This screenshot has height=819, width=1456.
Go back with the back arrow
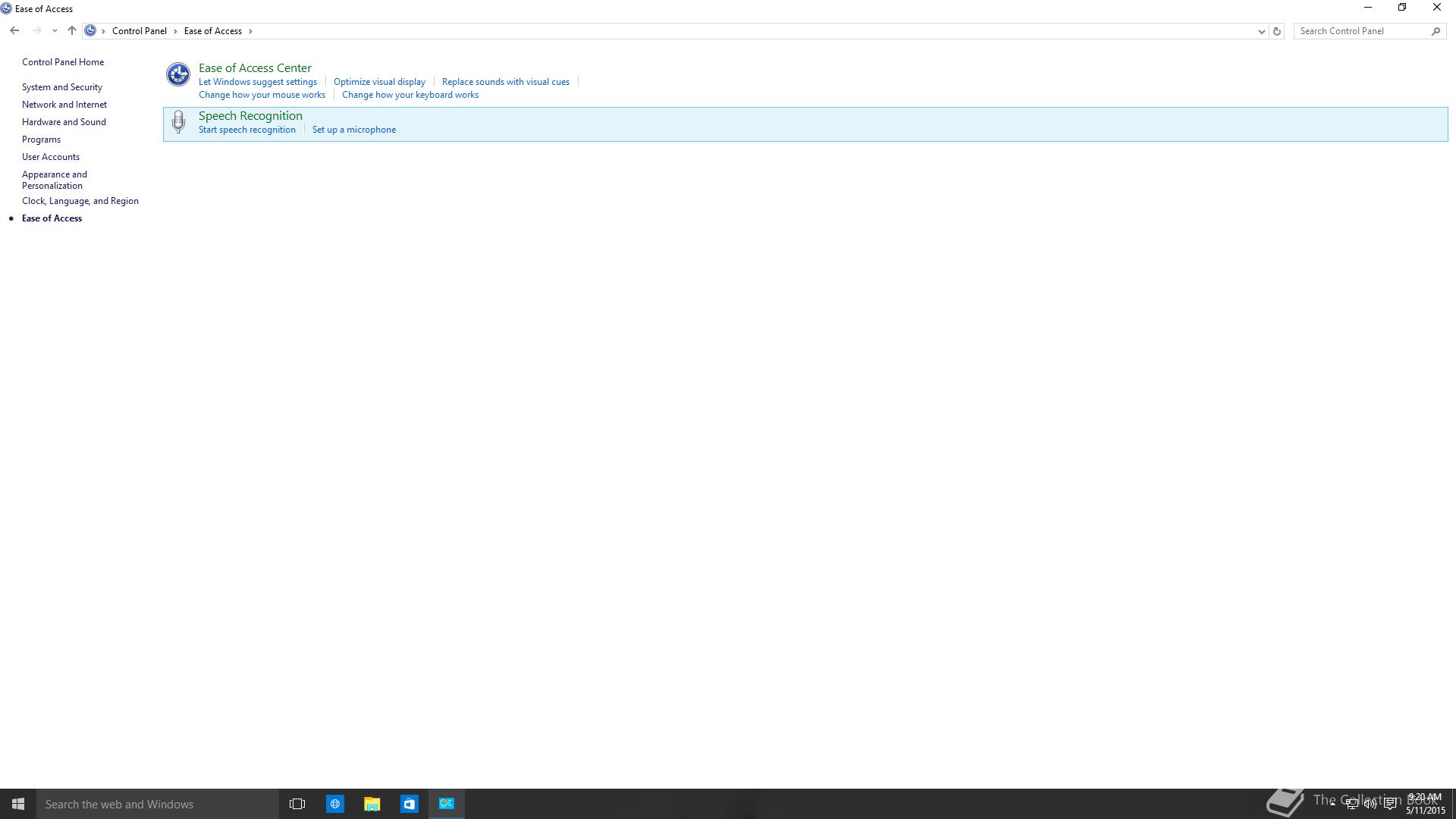point(14,31)
